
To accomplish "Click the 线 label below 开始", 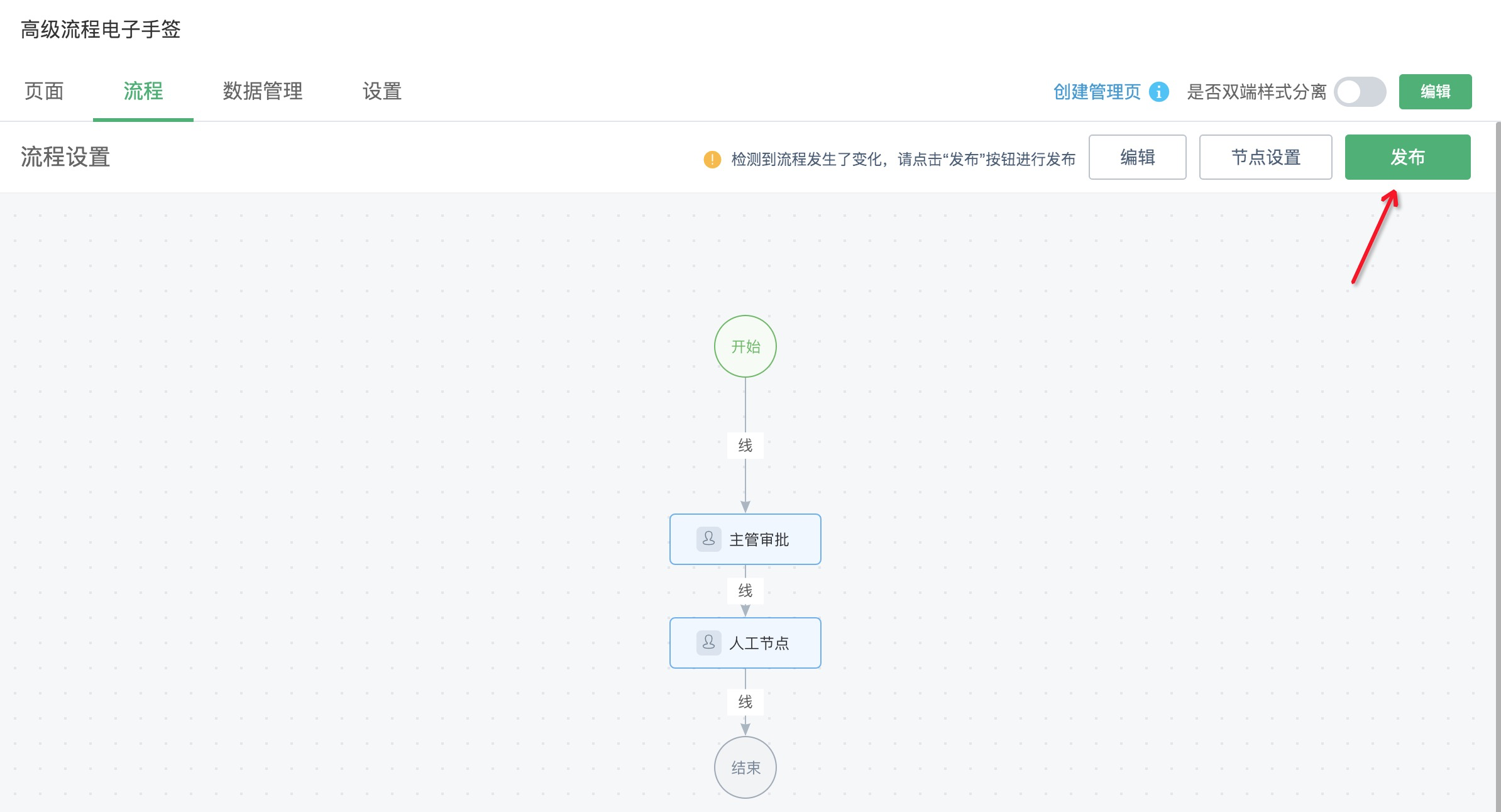I will tap(745, 446).
